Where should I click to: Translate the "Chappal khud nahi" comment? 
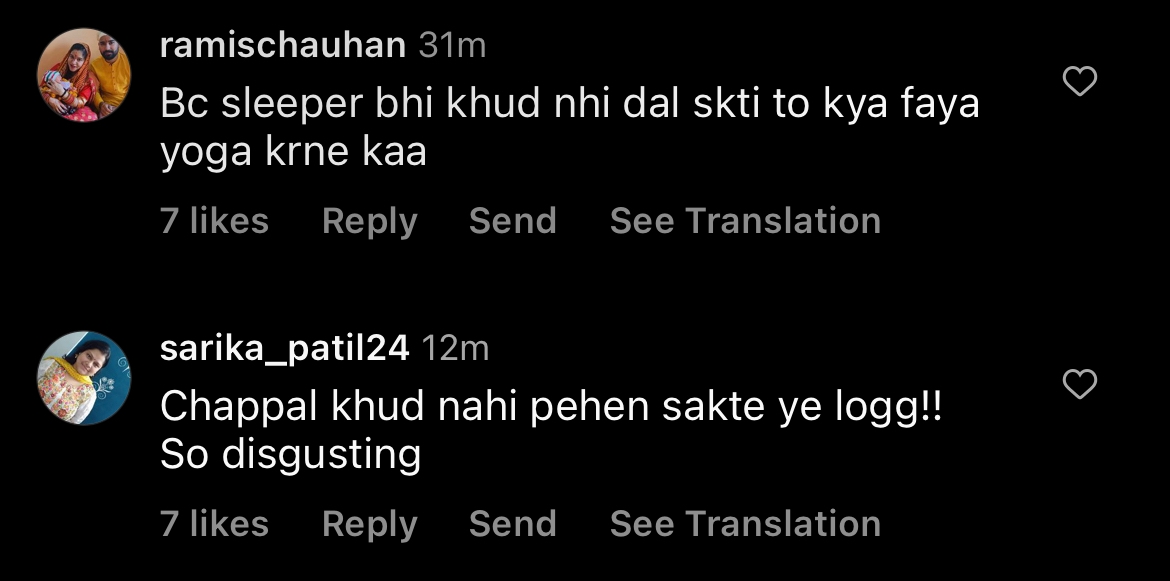pos(745,524)
